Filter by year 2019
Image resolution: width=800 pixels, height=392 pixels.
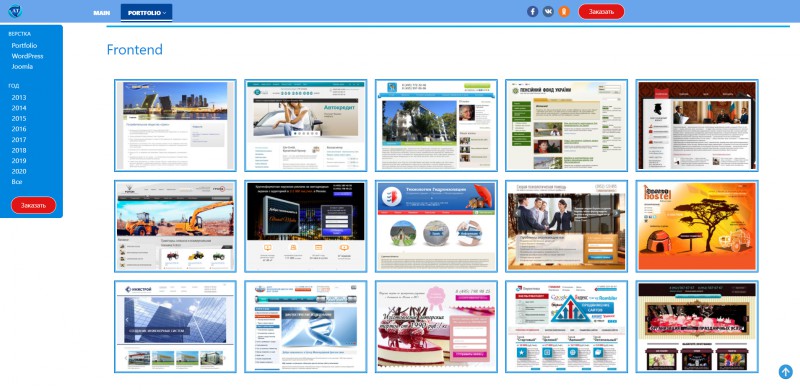point(19,161)
